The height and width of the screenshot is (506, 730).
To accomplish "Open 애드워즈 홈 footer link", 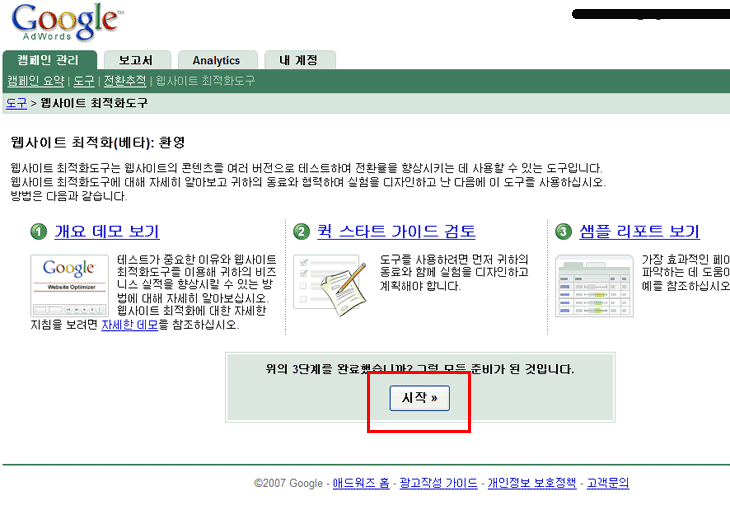I will [361, 483].
